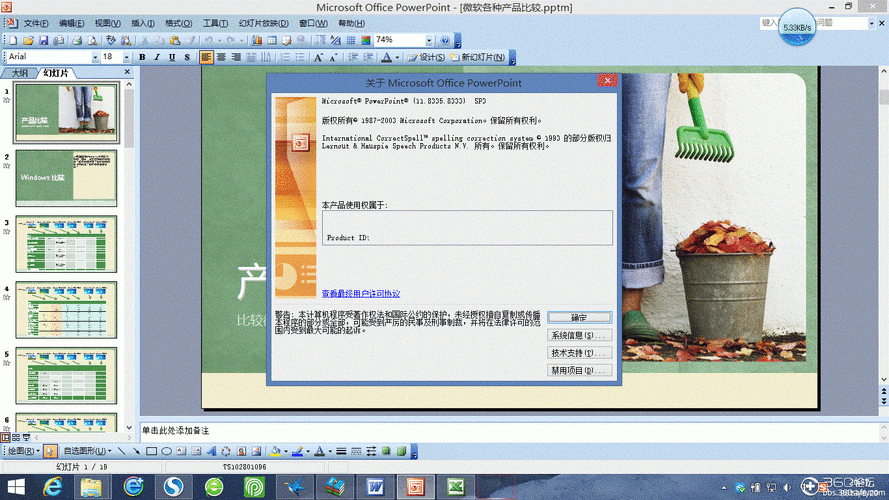889x500 pixels.
Task: Open formatting toolbar Font Color dropdown arrow
Action: [x=397, y=57]
